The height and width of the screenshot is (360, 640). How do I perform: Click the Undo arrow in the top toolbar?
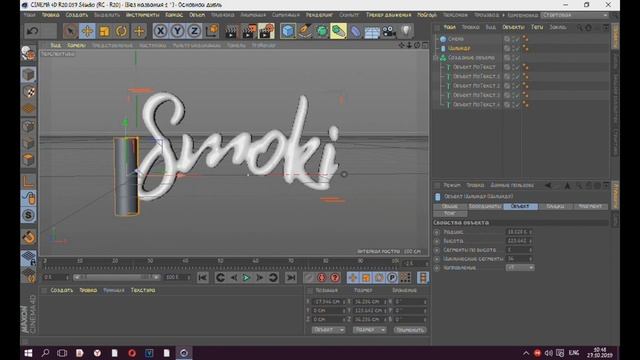pos(32,31)
